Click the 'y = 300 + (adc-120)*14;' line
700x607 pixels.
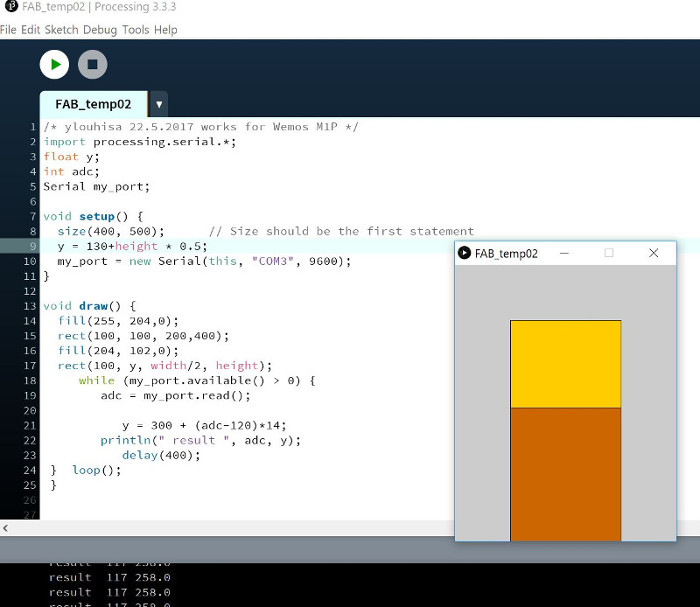click(204, 426)
